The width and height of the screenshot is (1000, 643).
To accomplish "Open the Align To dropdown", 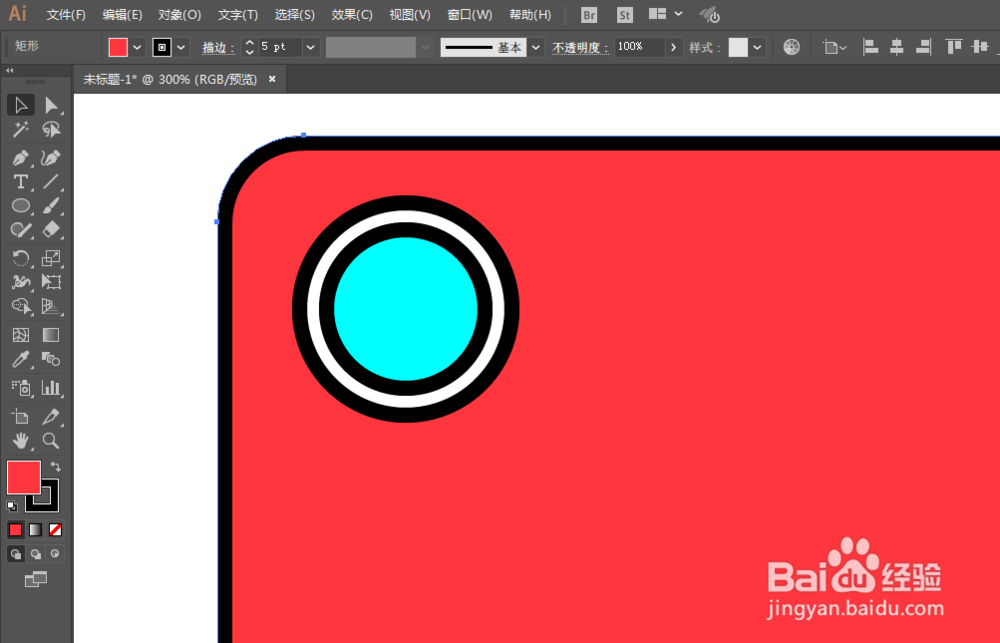I will coord(835,47).
